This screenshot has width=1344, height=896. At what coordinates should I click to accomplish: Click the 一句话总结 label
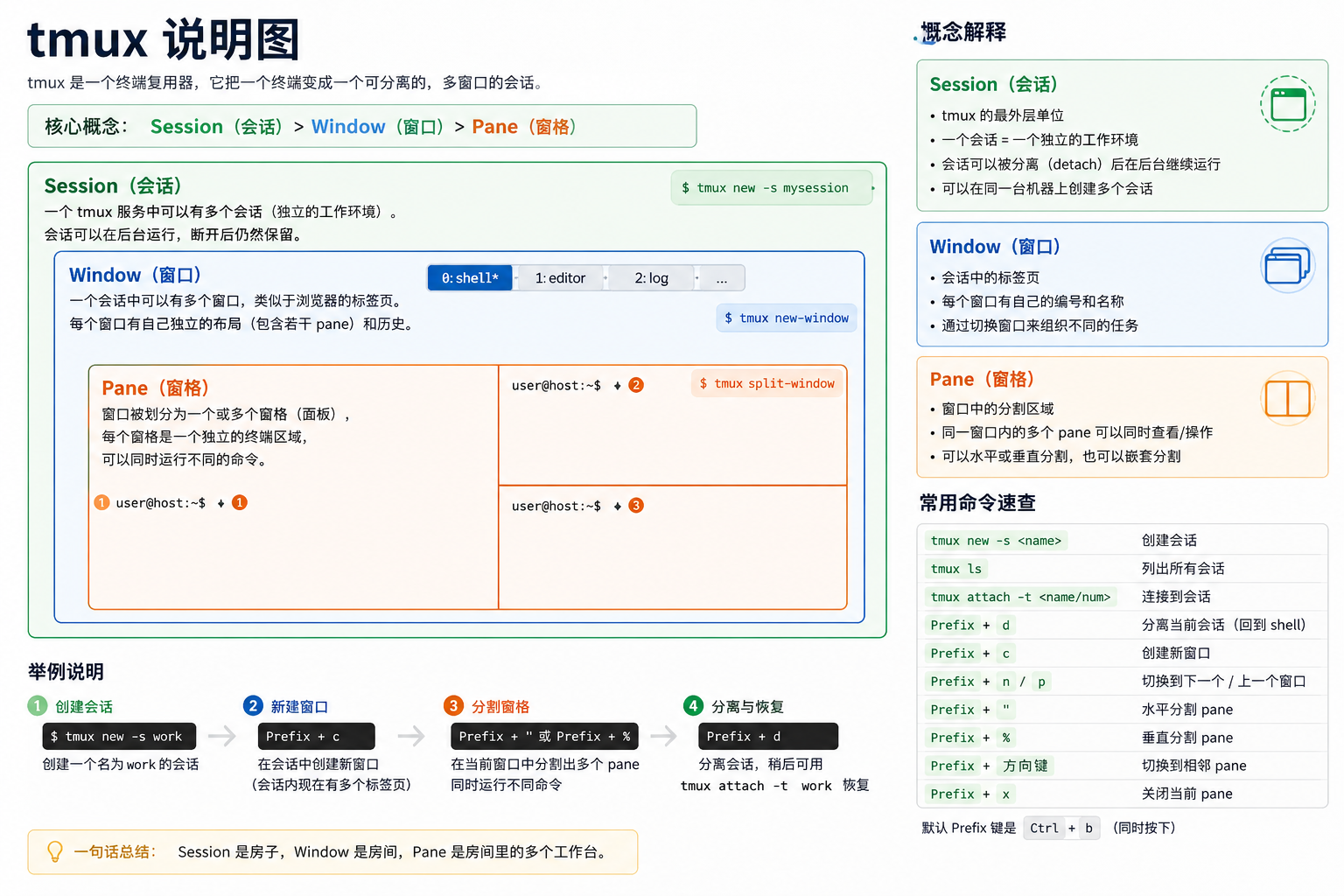[114, 851]
